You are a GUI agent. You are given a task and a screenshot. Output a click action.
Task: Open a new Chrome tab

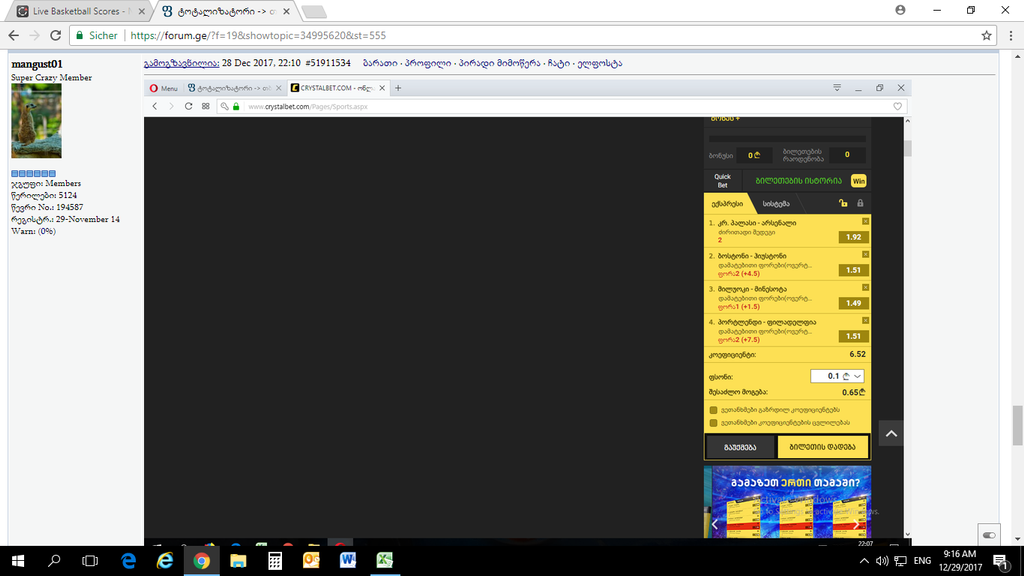pos(314,12)
